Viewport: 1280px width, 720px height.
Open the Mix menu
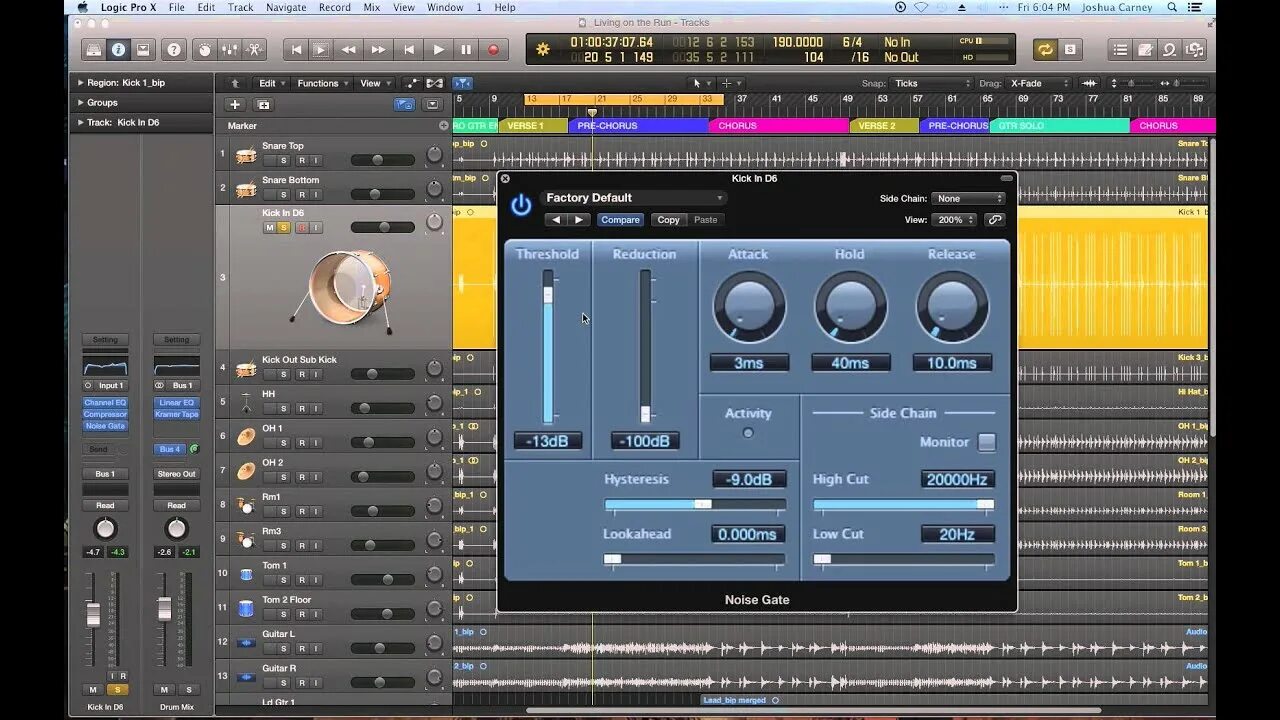click(x=371, y=7)
